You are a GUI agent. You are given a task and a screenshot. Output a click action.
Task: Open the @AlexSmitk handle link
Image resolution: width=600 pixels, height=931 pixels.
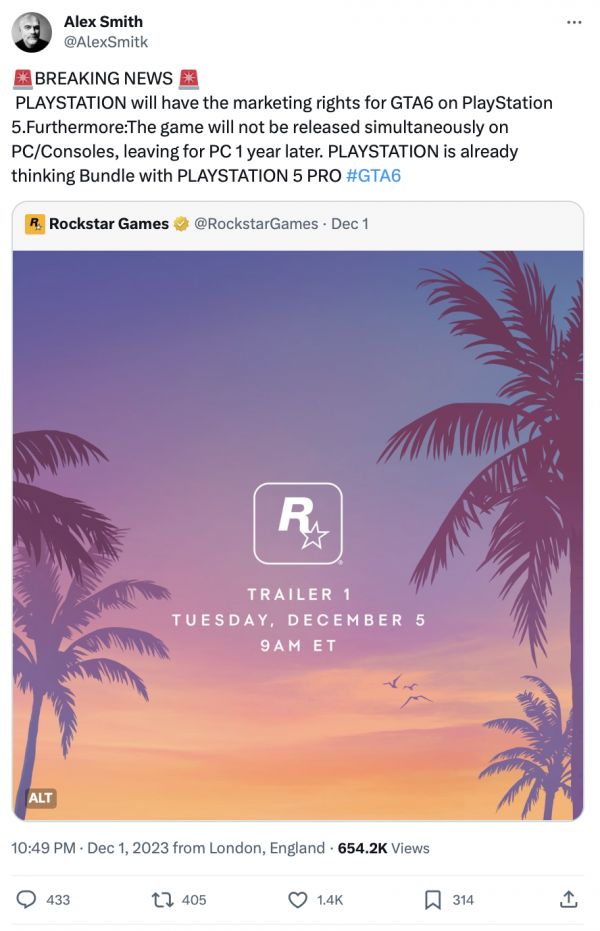[x=106, y=42]
